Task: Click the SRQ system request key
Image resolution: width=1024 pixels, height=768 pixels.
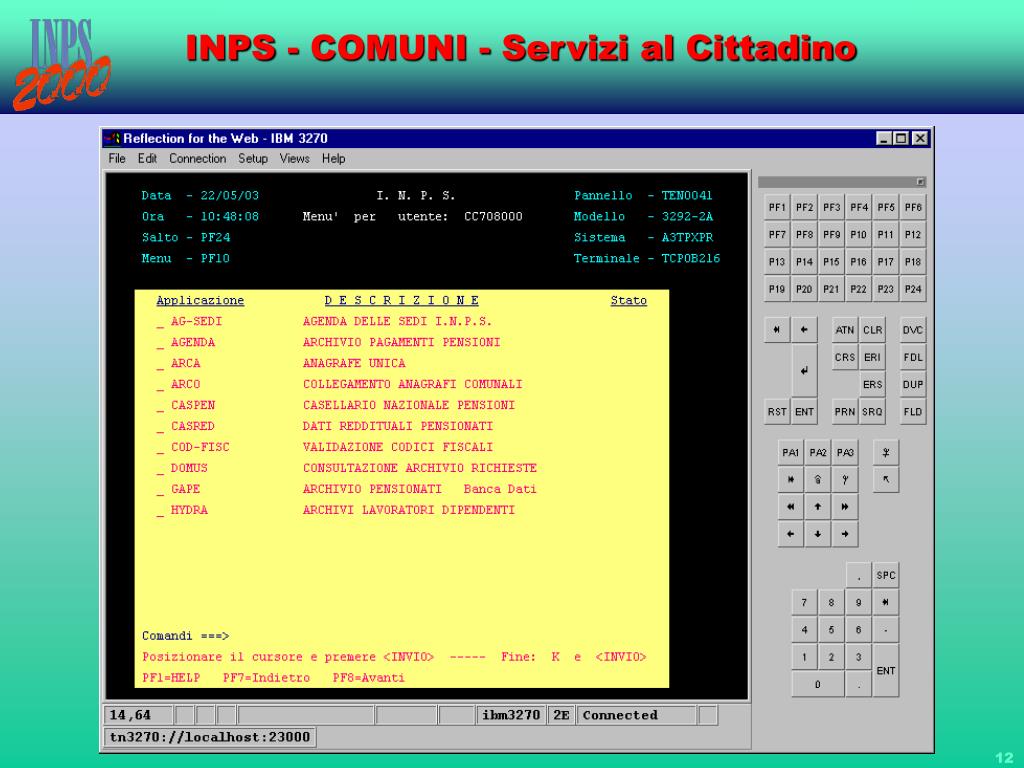Action: coord(872,412)
